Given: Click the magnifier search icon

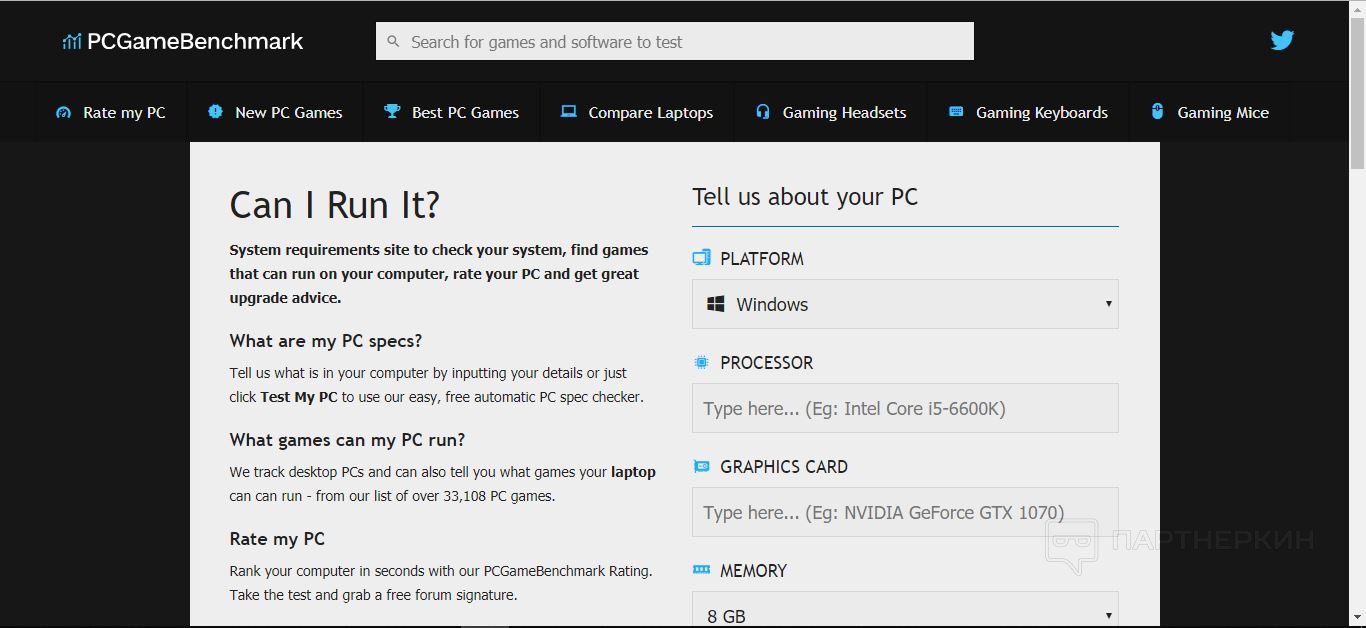Looking at the screenshot, I should point(393,42).
